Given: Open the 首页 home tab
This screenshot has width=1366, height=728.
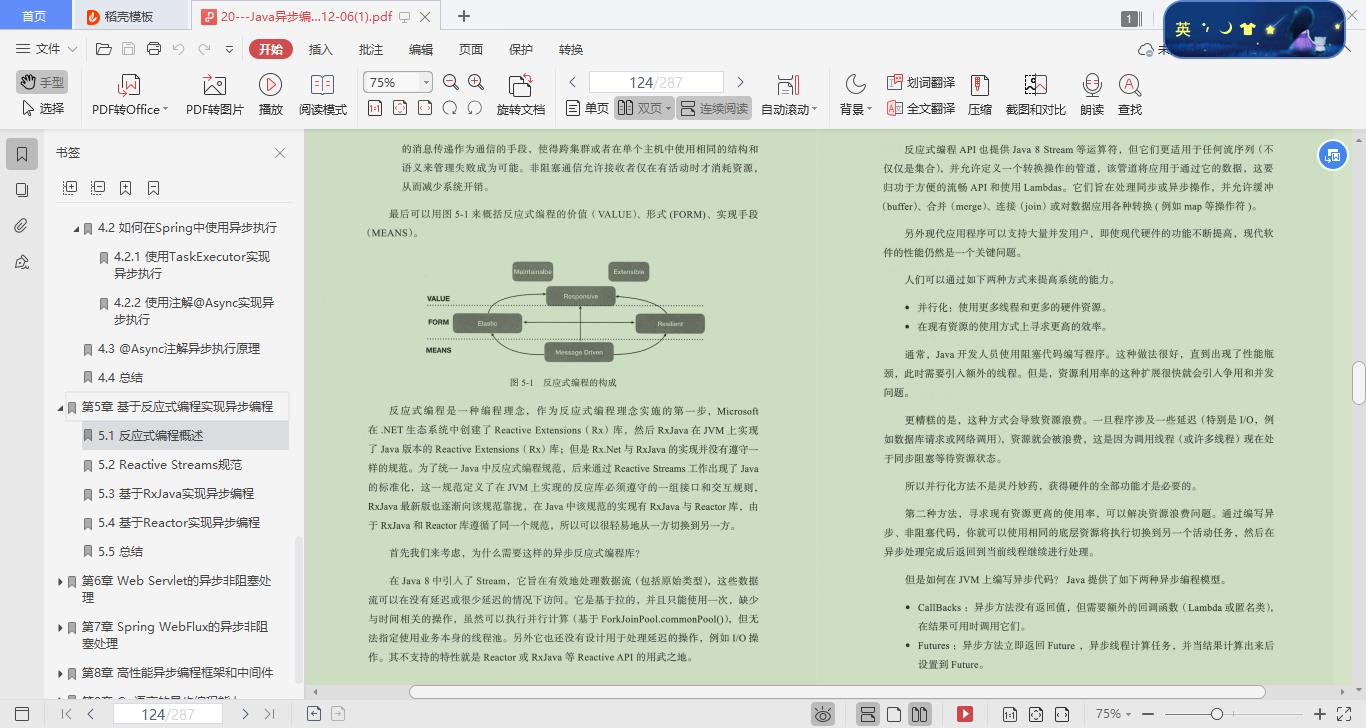Looking at the screenshot, I should (x=34, y=16).
